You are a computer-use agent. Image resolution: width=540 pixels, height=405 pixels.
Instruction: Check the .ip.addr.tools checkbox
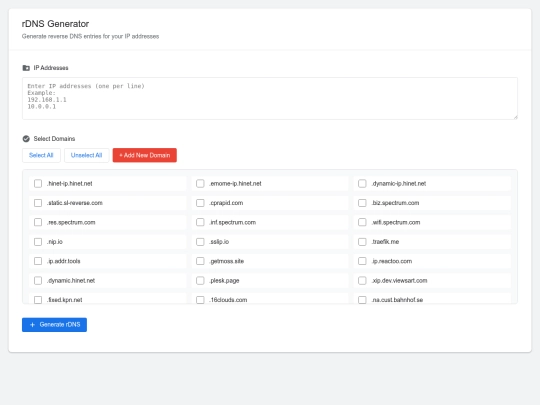coord(38,261)
